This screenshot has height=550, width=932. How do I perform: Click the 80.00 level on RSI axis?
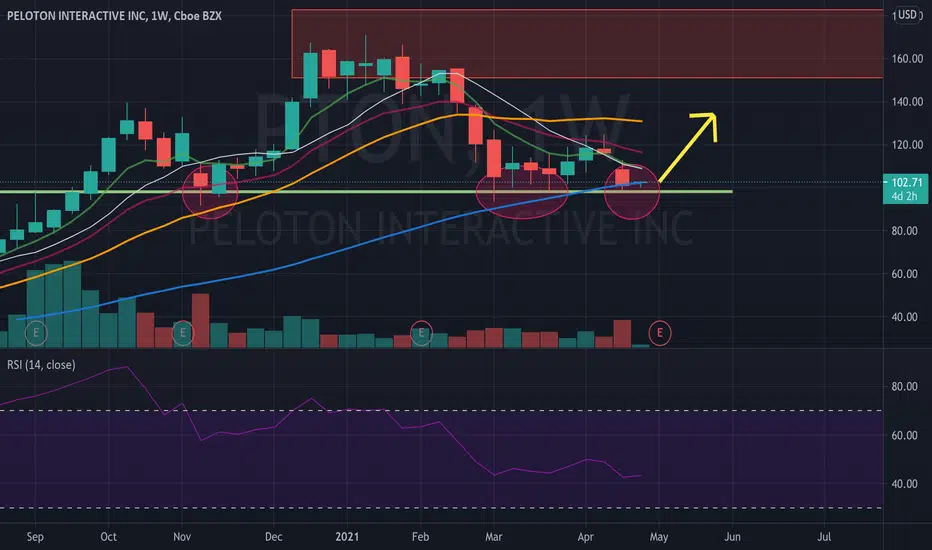coord(904,386)
